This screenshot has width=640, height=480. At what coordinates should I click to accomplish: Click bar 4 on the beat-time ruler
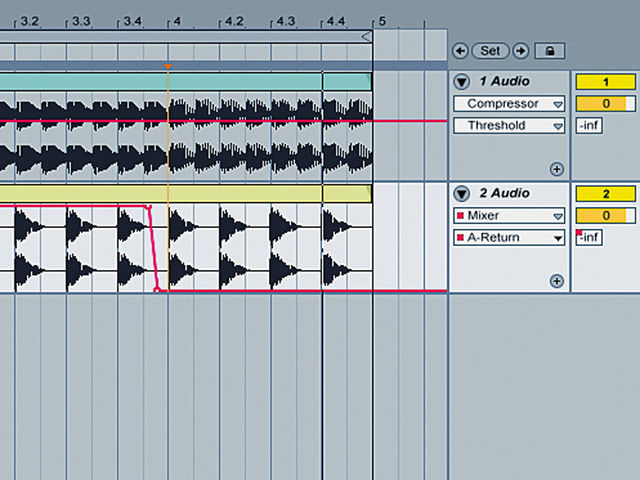tap(177, 22)
